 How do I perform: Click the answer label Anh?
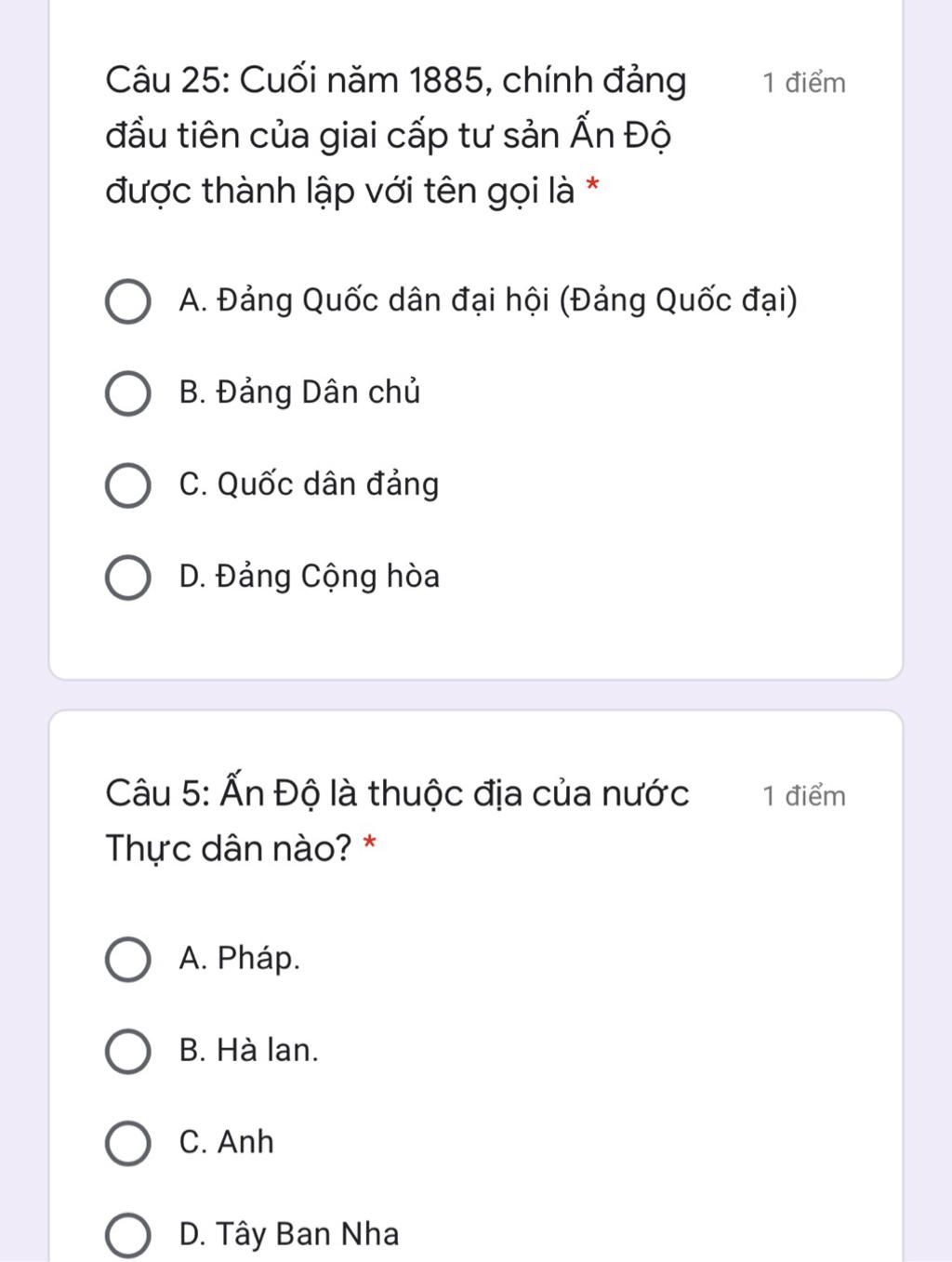coord(227,1143)
